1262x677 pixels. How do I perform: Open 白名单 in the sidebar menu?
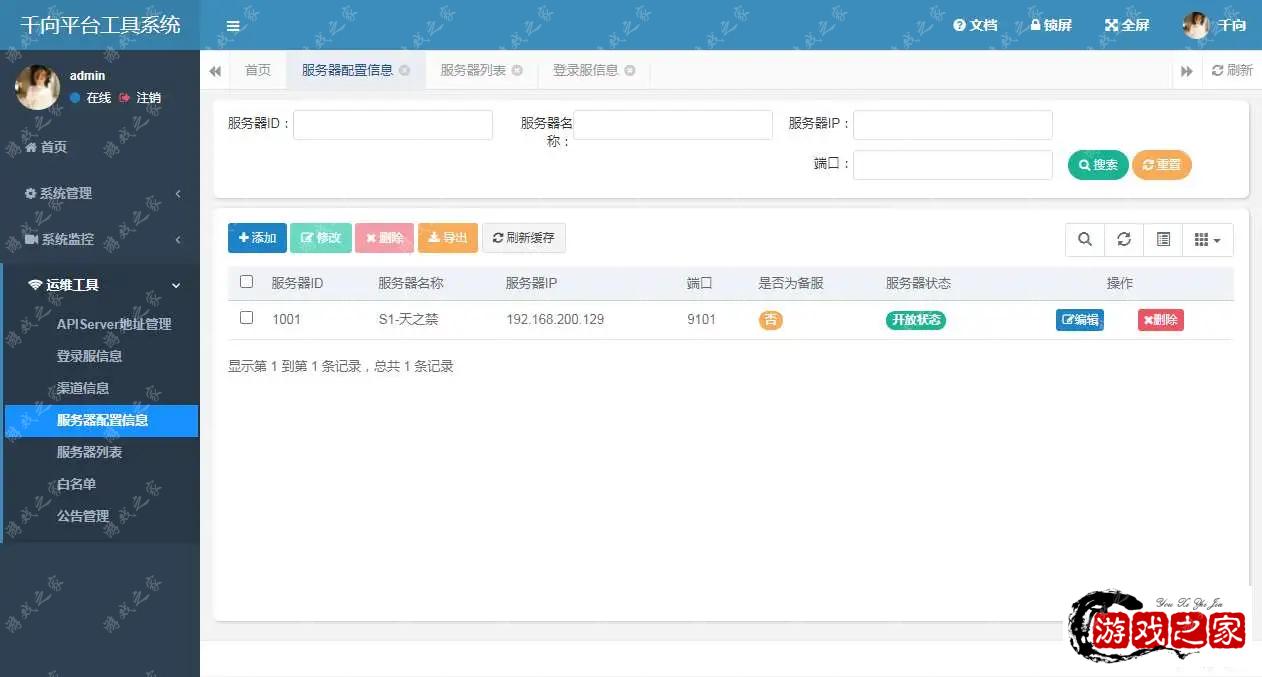coord(77,484)
